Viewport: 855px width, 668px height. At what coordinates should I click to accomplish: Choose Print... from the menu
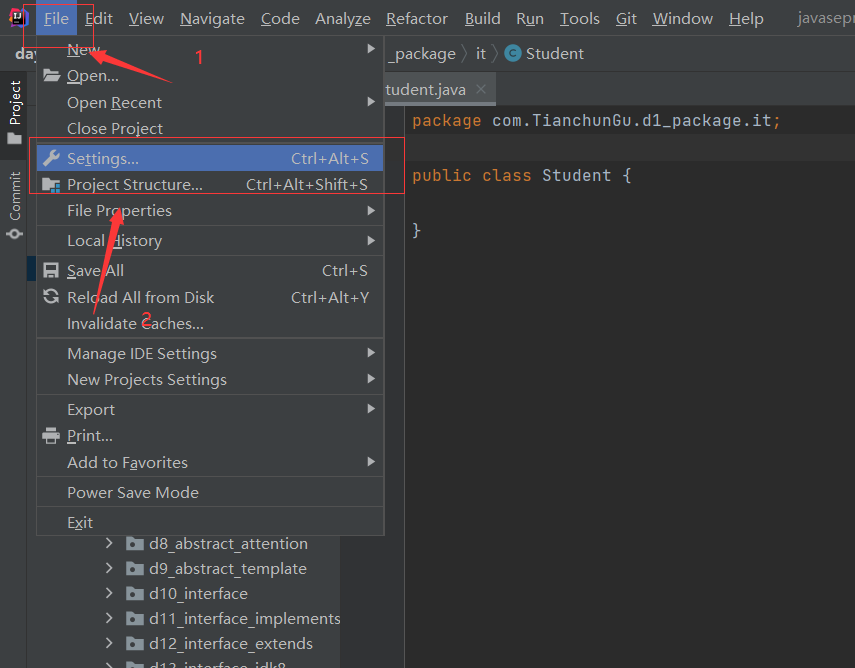(210, 436)
